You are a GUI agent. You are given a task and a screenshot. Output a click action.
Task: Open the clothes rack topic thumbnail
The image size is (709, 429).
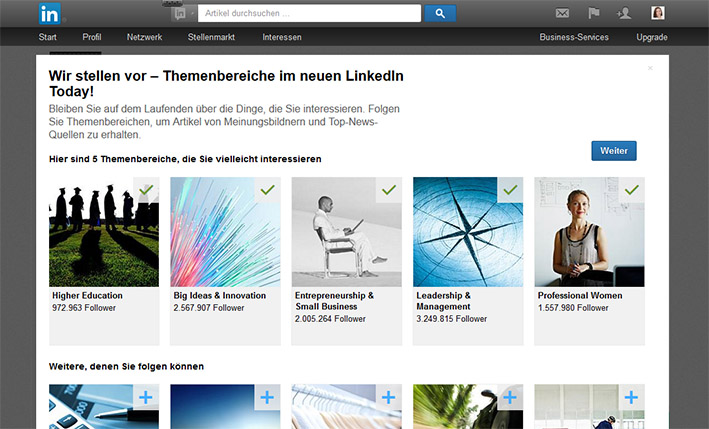(347, 407)
